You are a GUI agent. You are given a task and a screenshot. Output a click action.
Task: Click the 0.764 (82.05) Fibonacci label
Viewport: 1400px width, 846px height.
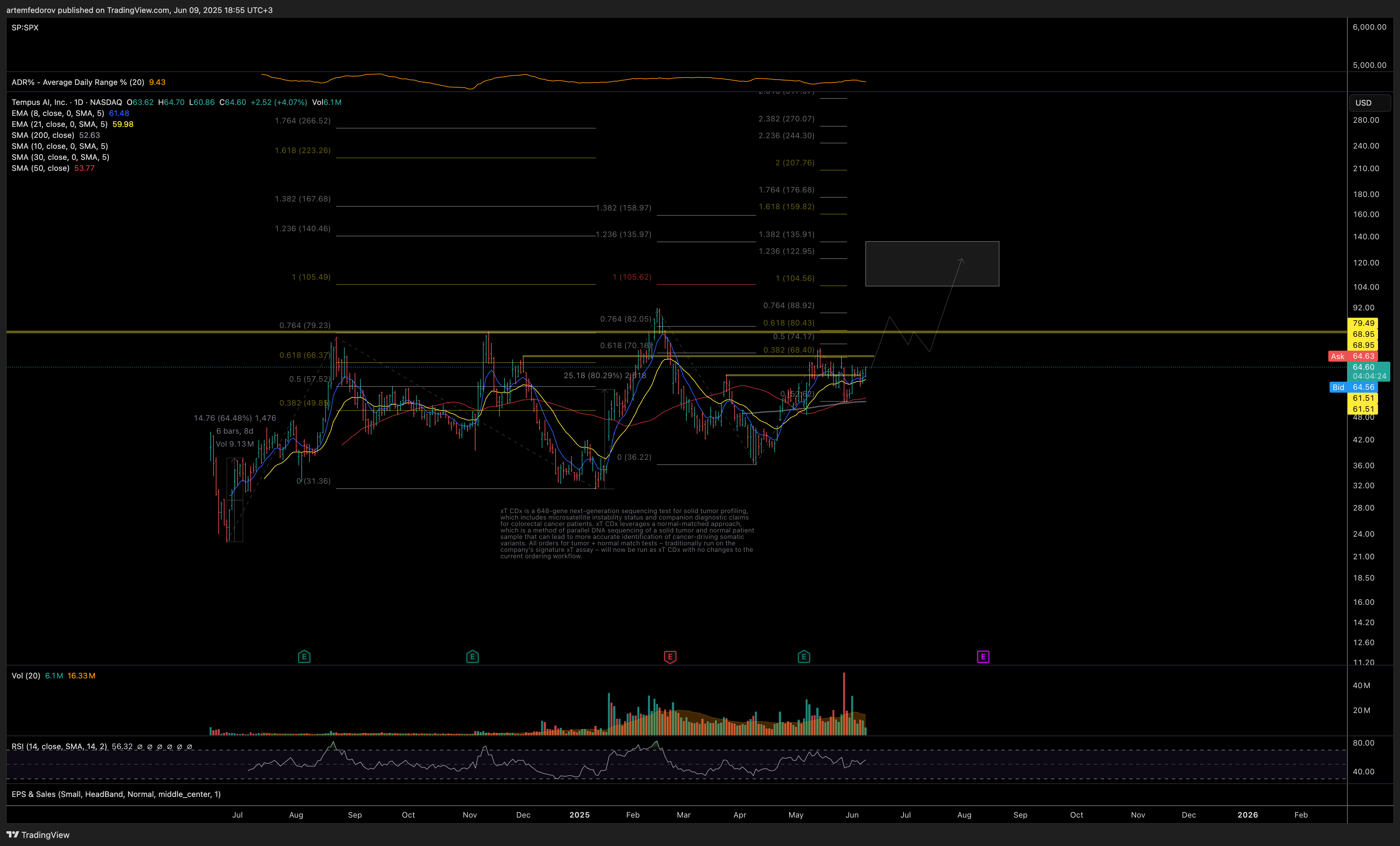tap(626, 319)
